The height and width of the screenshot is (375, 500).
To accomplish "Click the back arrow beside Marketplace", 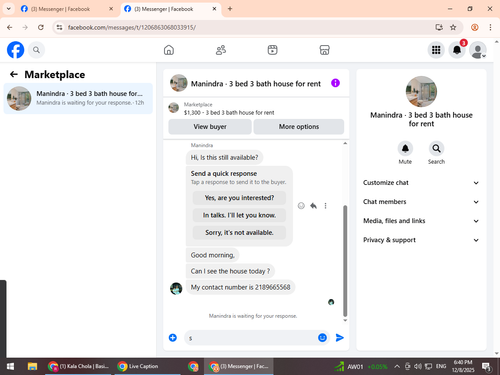I will pyautogui.click(x=14, y=74).
